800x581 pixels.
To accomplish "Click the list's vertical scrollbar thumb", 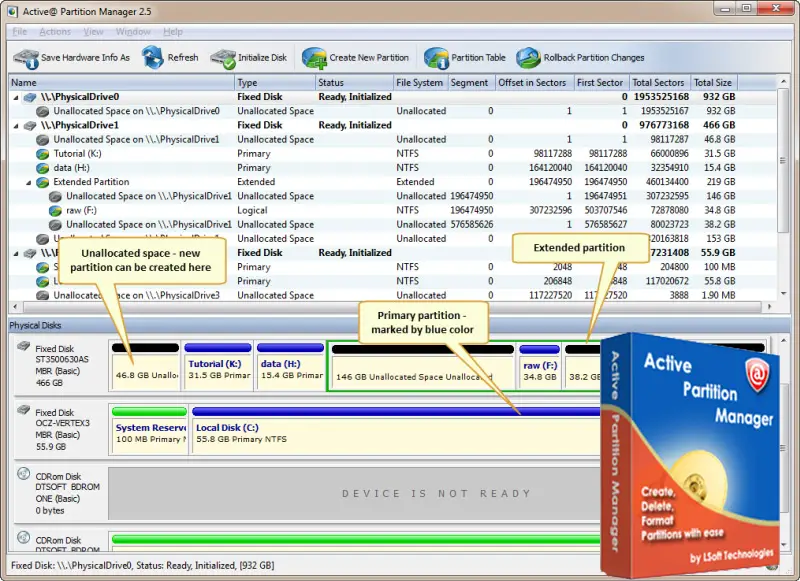I will tap(783, 160).
